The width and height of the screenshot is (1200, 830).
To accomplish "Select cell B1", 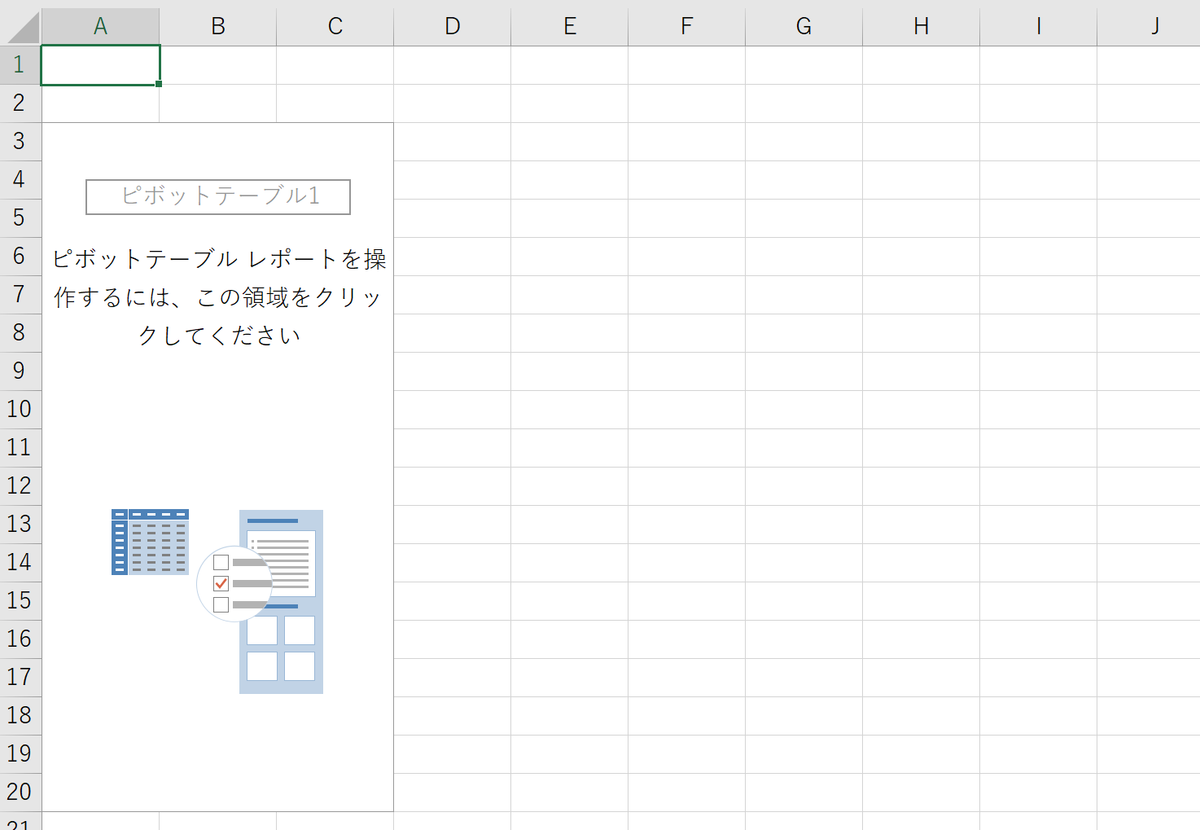I will point(218,65).
